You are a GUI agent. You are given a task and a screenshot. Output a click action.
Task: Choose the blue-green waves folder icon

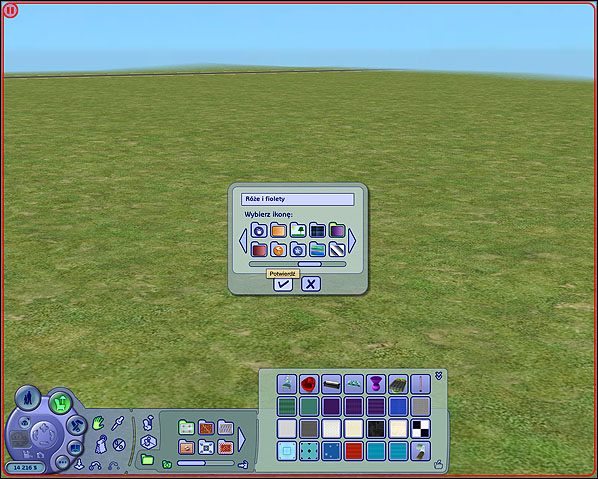[318, 249]
